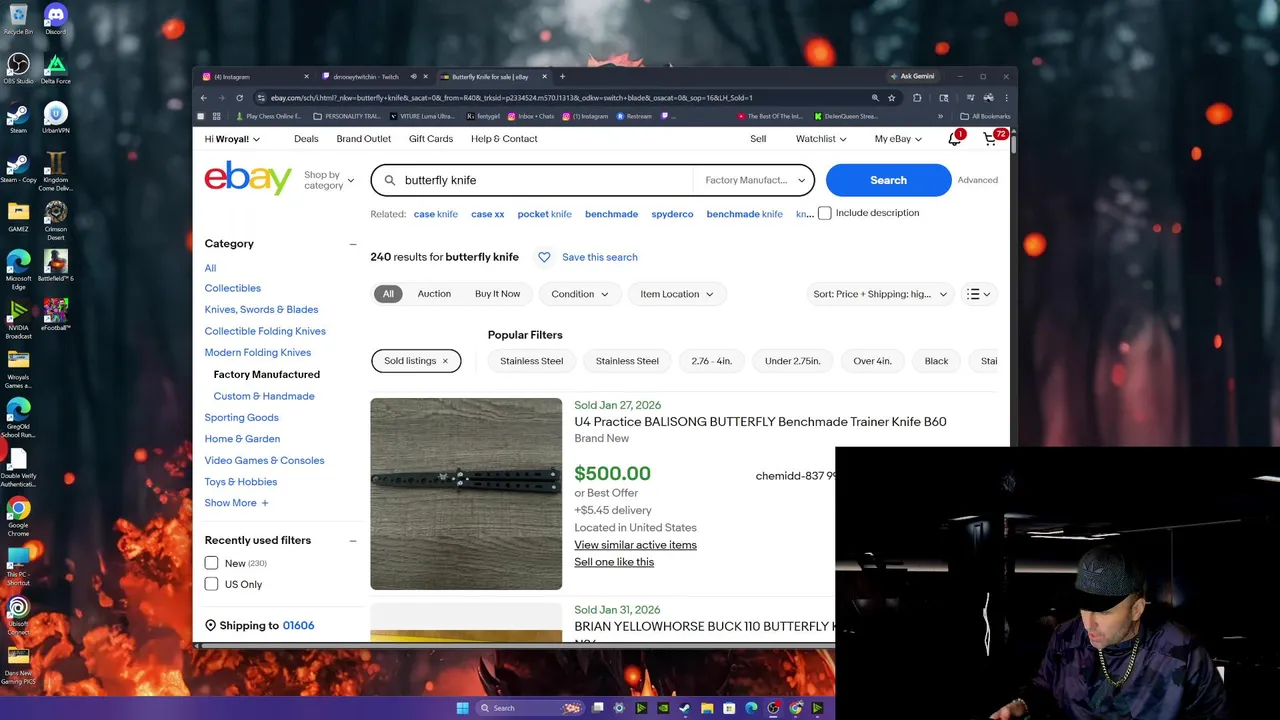Viewport: 1280px width, 720px height.
Task: Collapse the Category sidebar section
Action: (x=352, y=244)
